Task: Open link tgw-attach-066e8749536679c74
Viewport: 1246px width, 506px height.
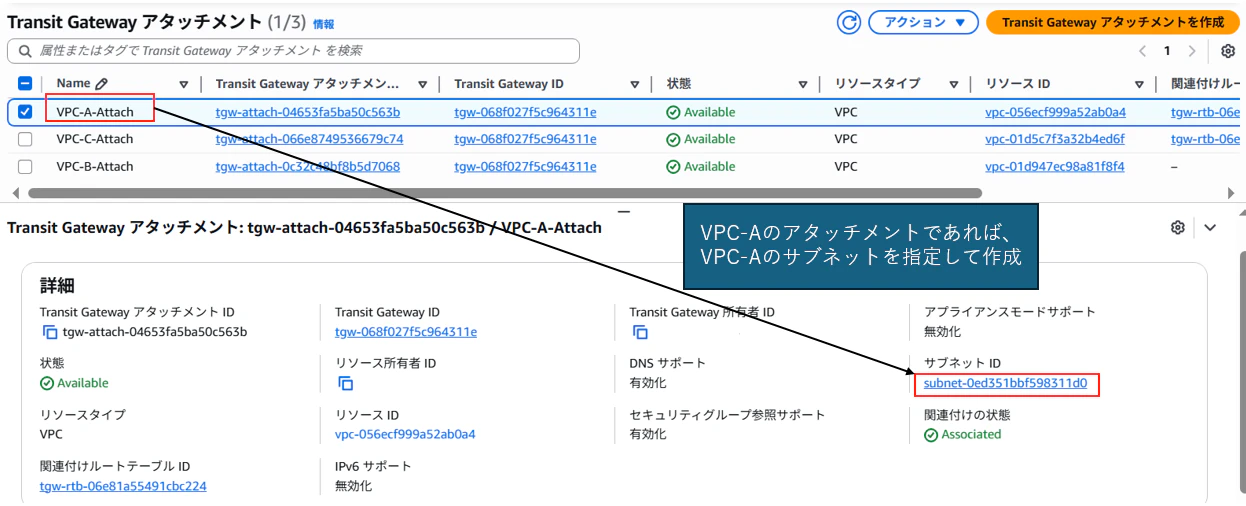Action: pyautogui.click(x=309, y=139)
